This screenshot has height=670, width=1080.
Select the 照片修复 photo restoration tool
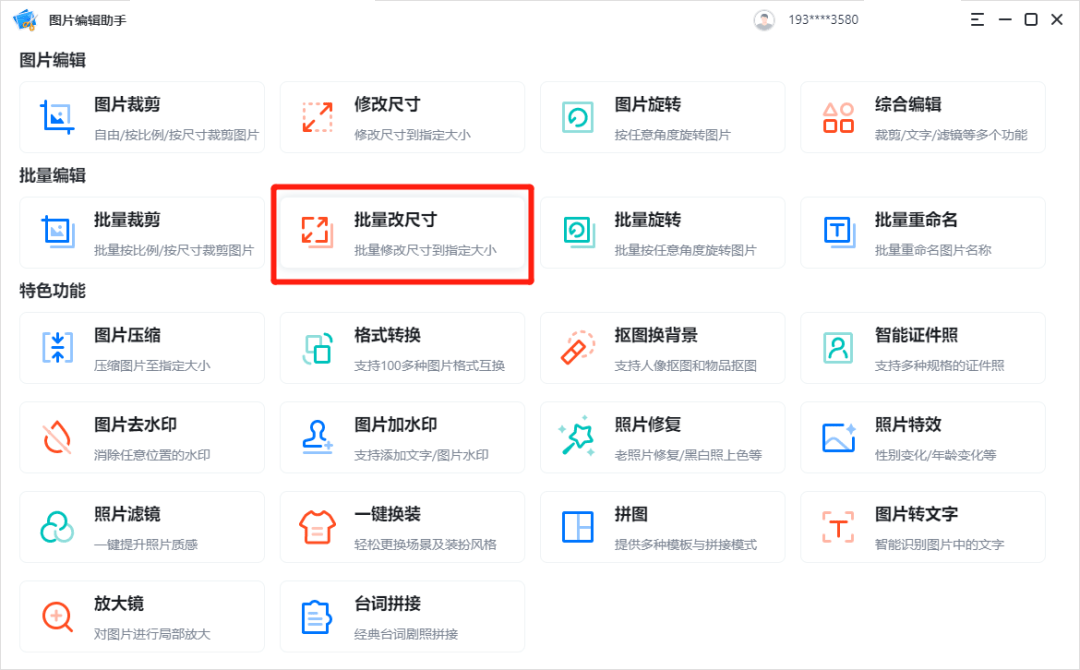click(662, 437)
